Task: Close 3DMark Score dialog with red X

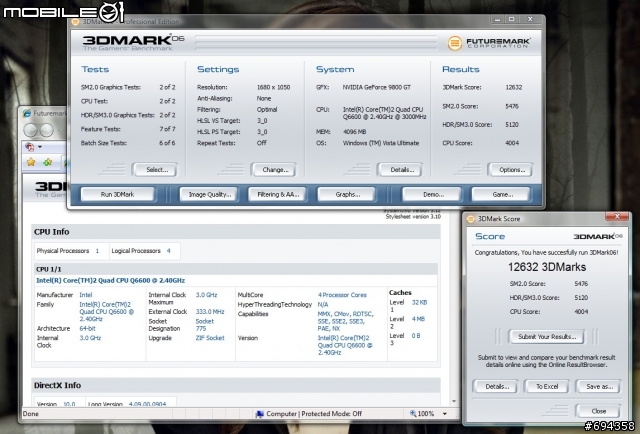Action: 617,216
